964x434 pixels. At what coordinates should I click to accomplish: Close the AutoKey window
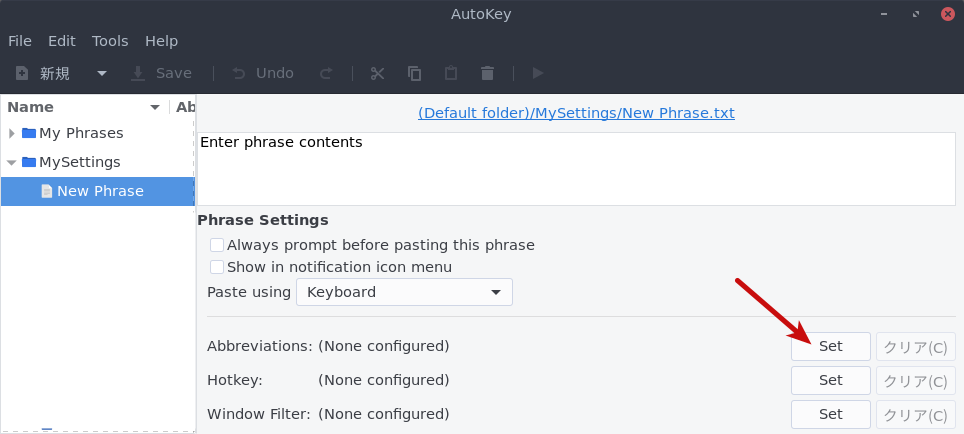[948, 14]
